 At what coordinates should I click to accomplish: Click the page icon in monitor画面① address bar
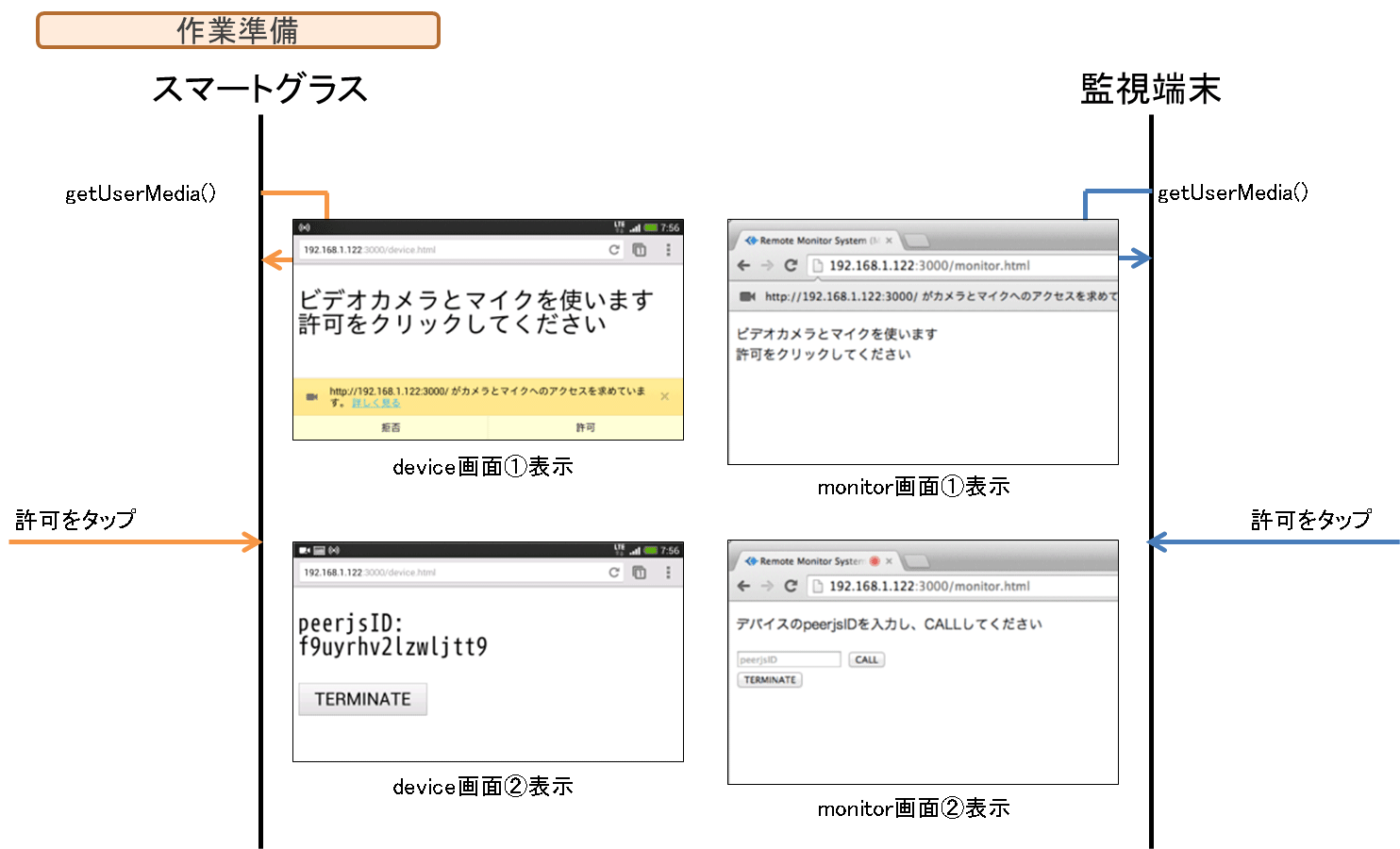click(818, 265)
